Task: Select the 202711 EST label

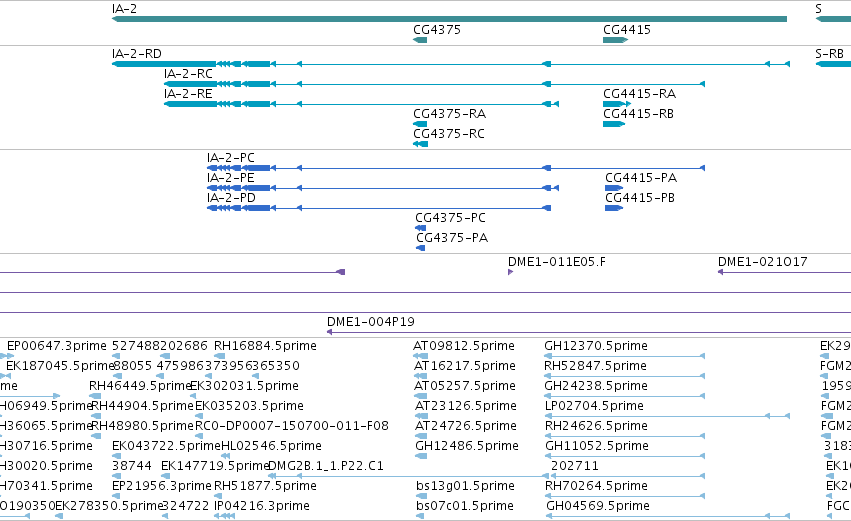Action: (x=575, y=467)
